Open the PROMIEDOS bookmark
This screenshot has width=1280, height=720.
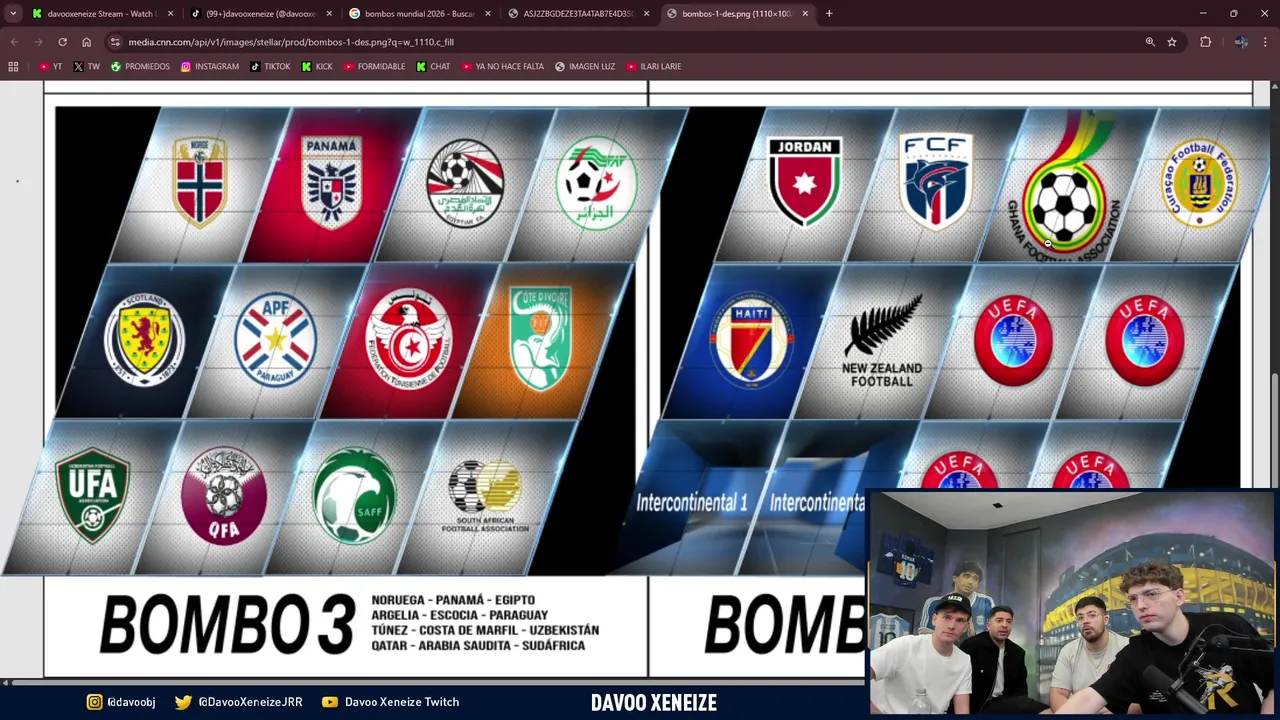coord(140,67)
